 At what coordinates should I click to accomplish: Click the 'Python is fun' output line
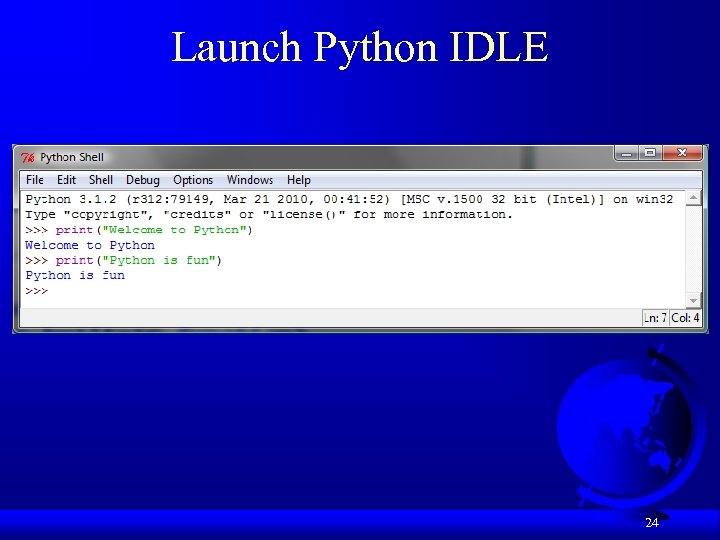click(75, 276)
